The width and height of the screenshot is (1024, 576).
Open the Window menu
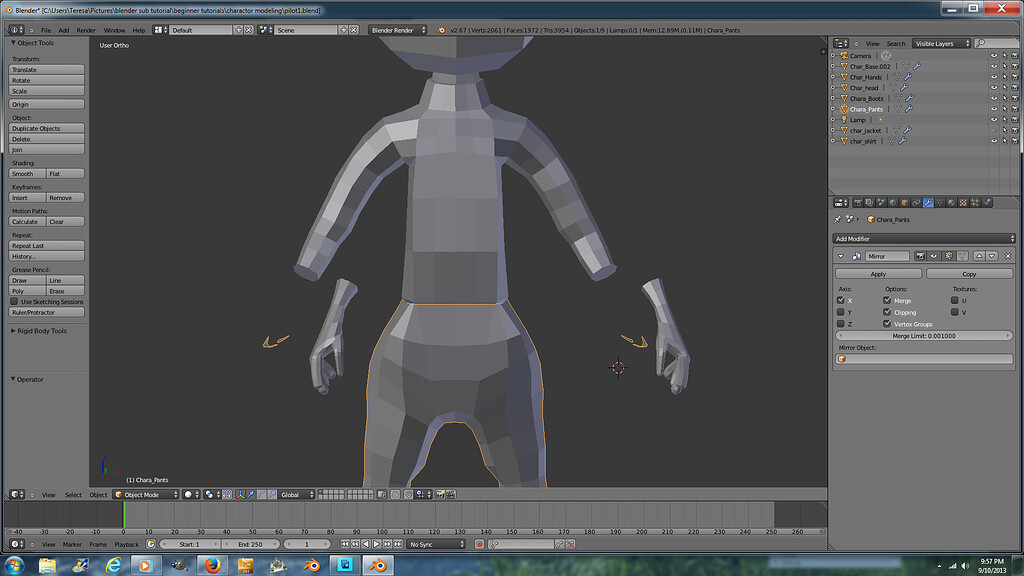coord(114,30)
